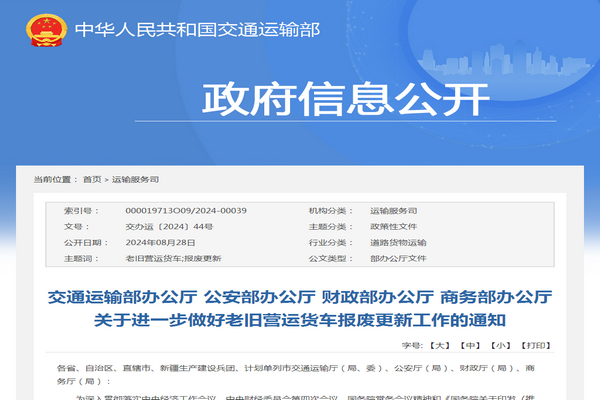600x400 pixels.
Task: Click the 政策性文件 theme category value
Action: click(x=393, y=227)
